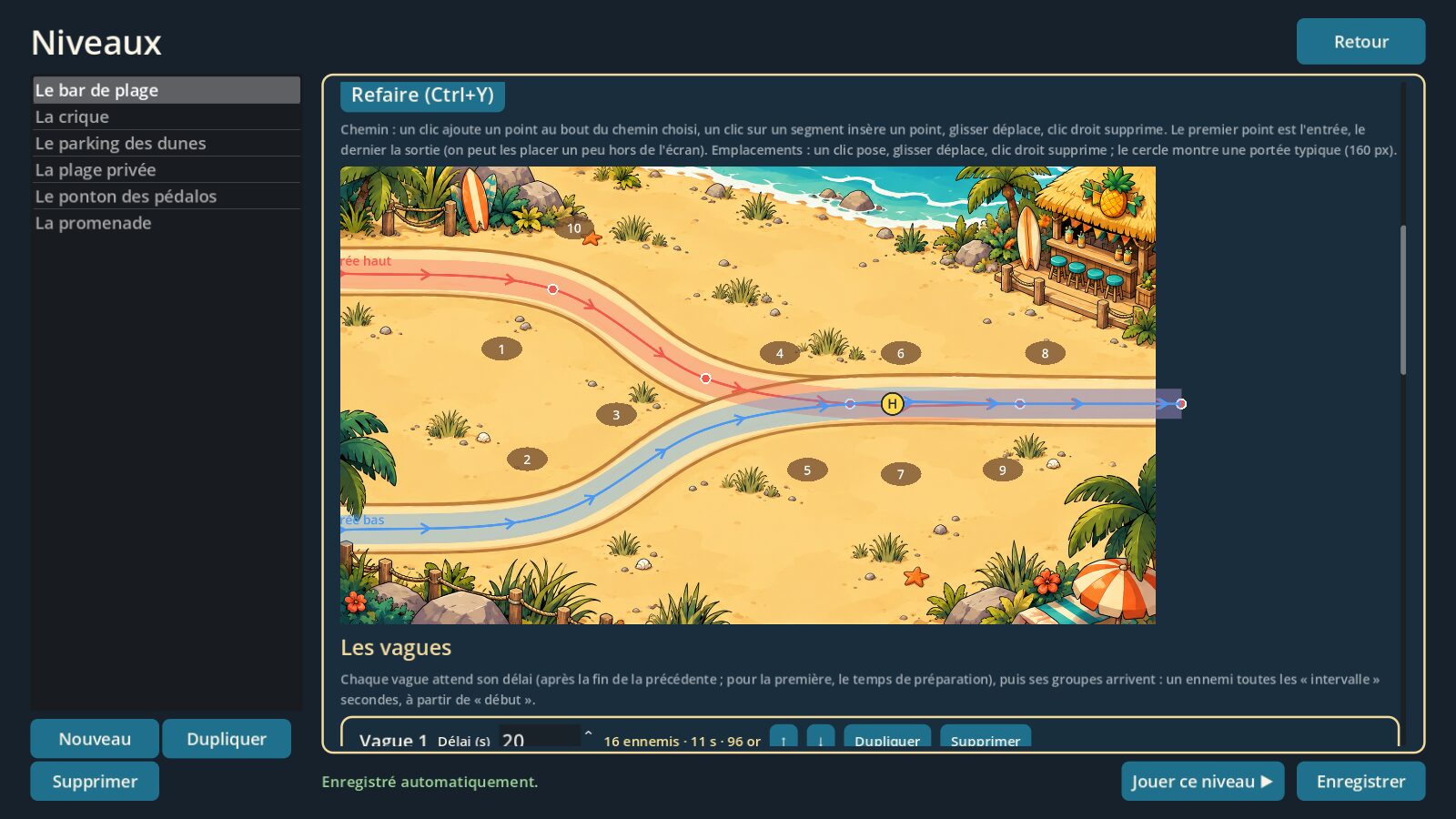The image size is (1456, 819).
Task: Focus the Vague 1 Délai (s) field
Action: 540,737
